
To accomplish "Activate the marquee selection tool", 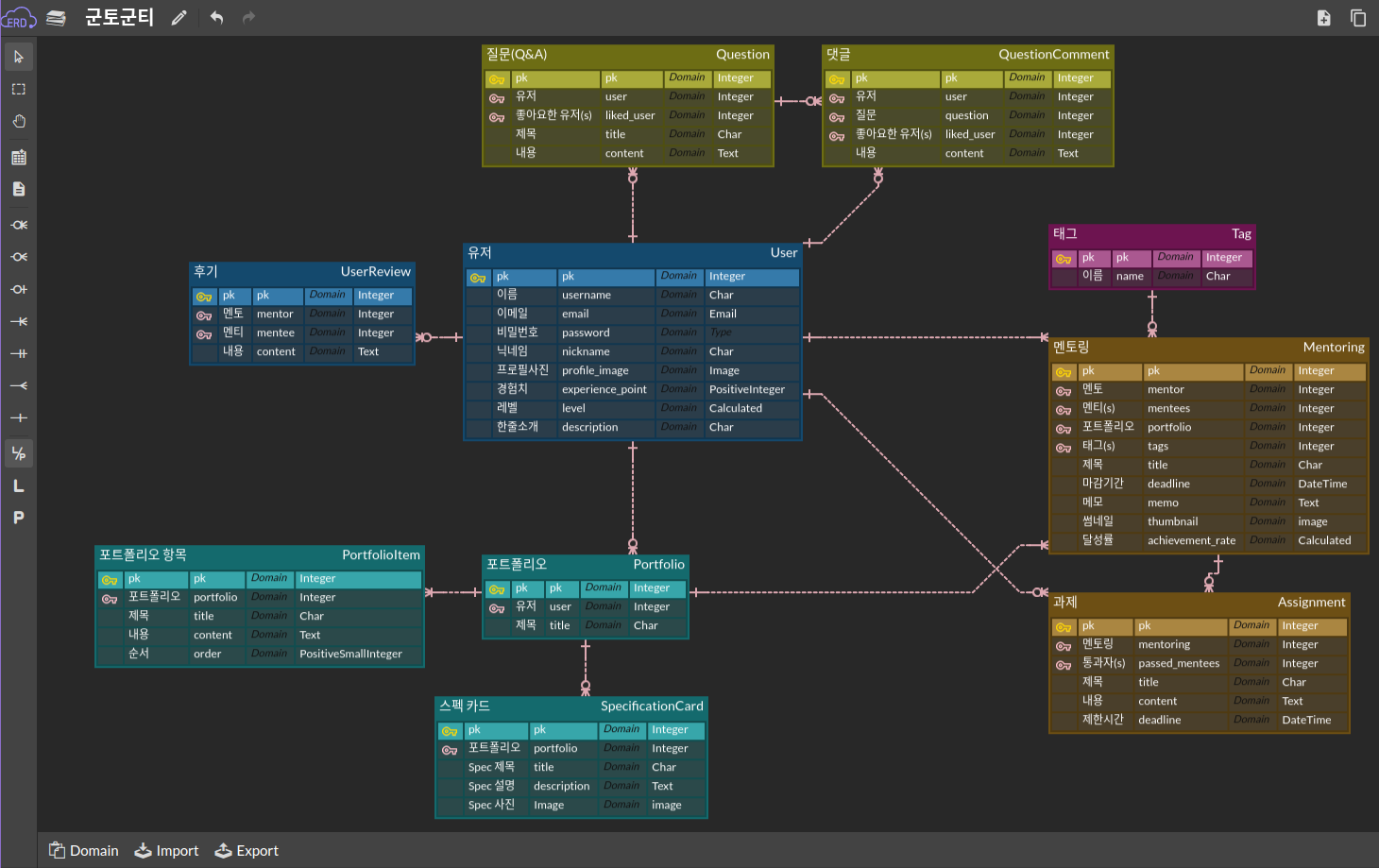I will coord(19,89).
